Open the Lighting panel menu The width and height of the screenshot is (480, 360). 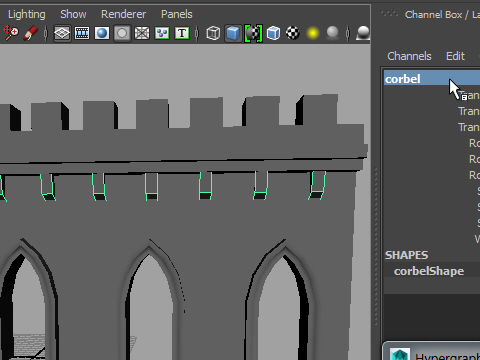pos(27,14)
